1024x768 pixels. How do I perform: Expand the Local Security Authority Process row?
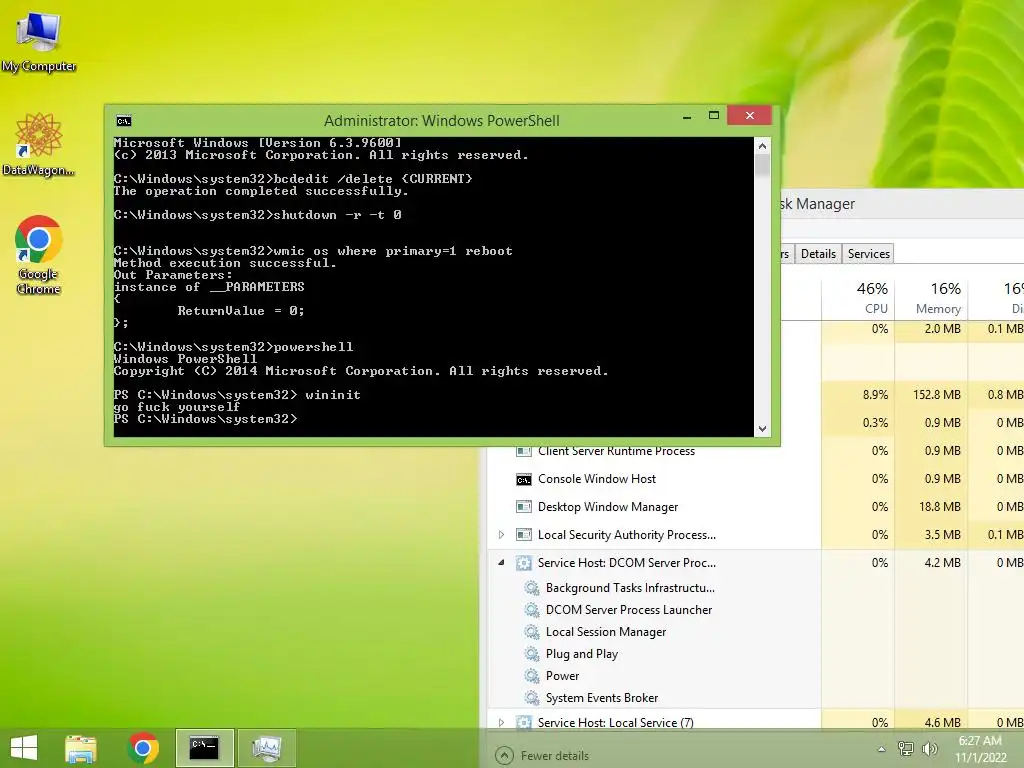tap(501, 535)
